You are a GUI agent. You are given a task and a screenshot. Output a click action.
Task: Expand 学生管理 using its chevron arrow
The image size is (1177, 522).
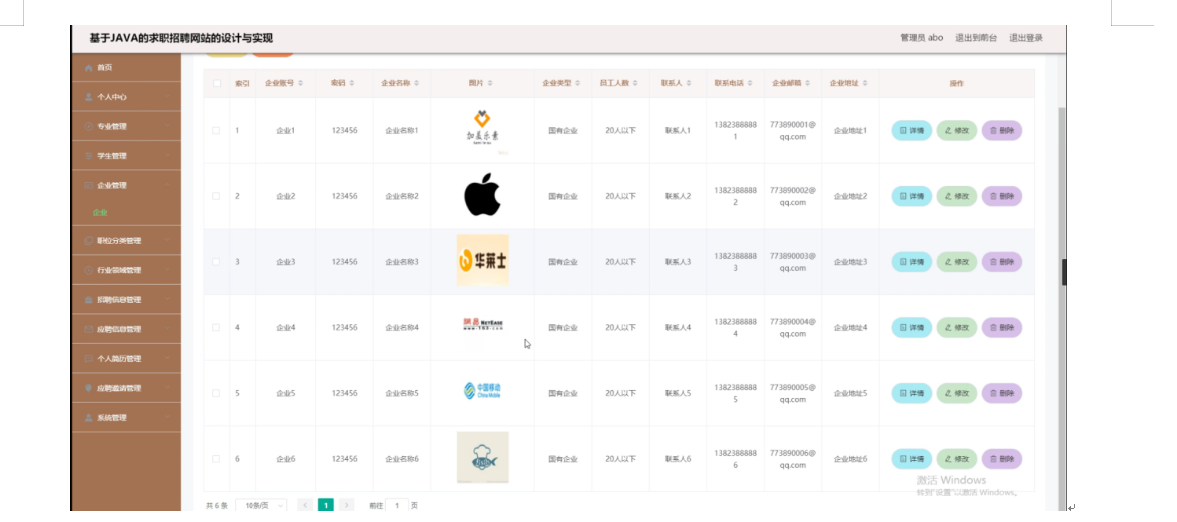[x=168, y=156]
